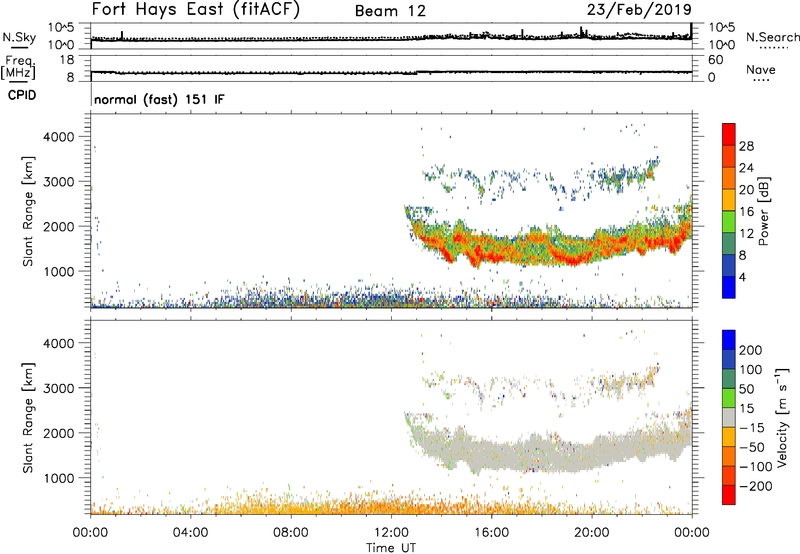The height and width of the screenshot is (554, 800).
Task: Click the '20:00' time tick label
Action: pos(592,533)
